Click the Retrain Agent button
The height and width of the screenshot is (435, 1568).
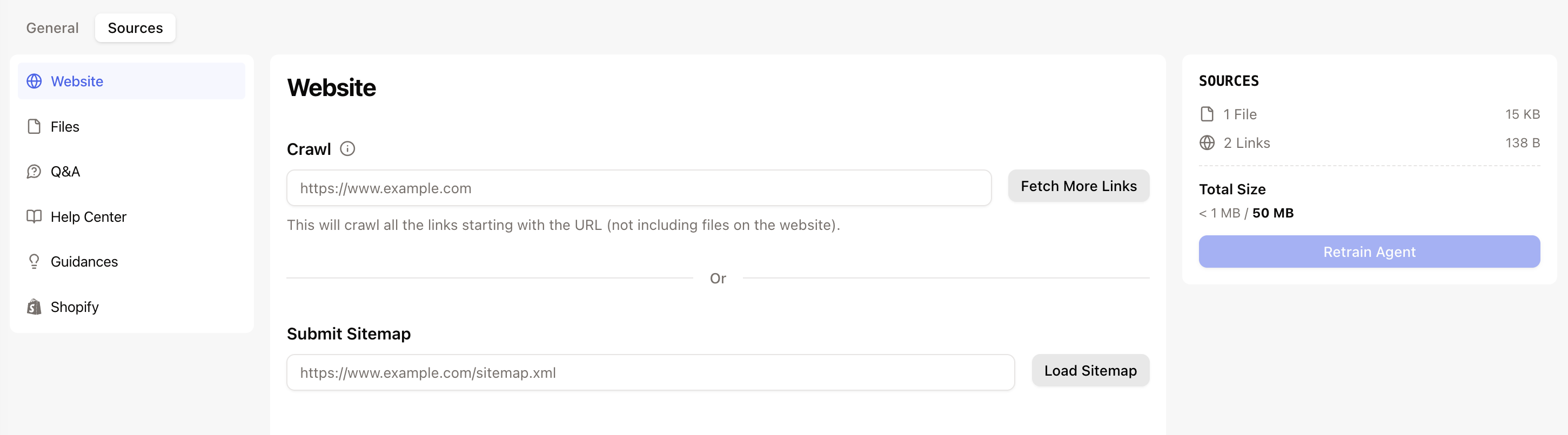coord(1369,252)
